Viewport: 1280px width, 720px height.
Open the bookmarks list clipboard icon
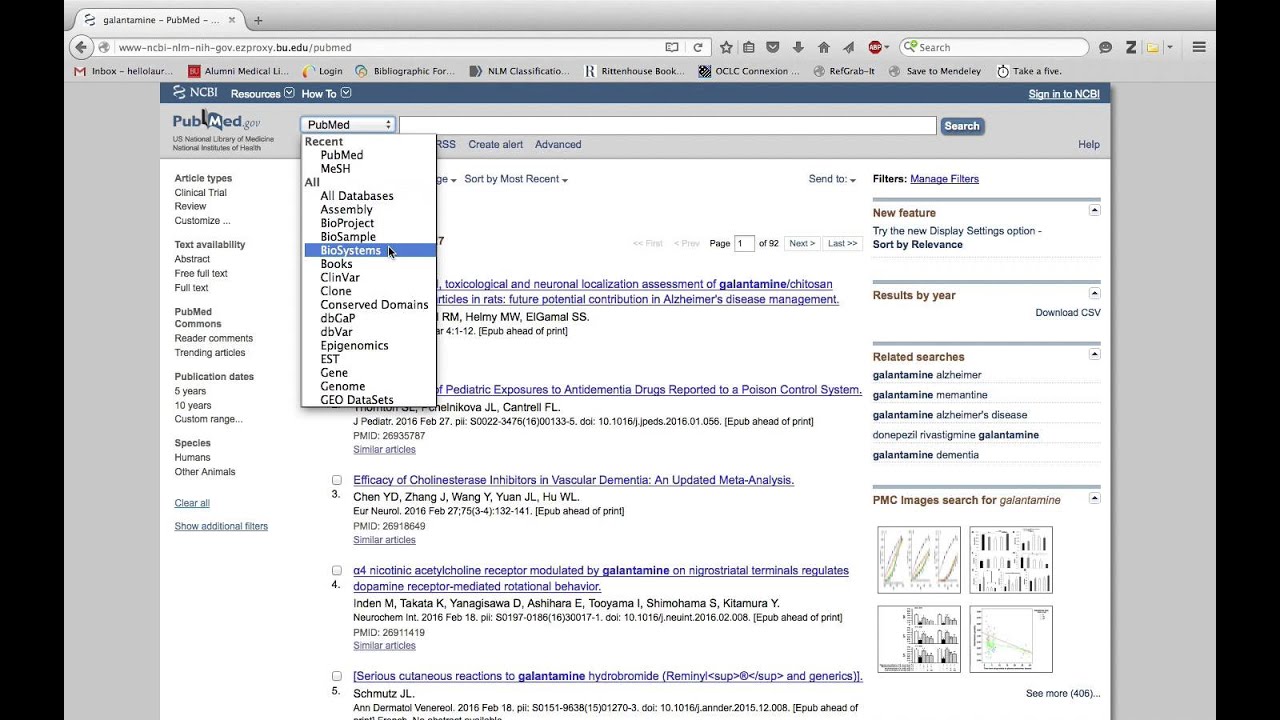pyautogui.click(x=749, y=47)
